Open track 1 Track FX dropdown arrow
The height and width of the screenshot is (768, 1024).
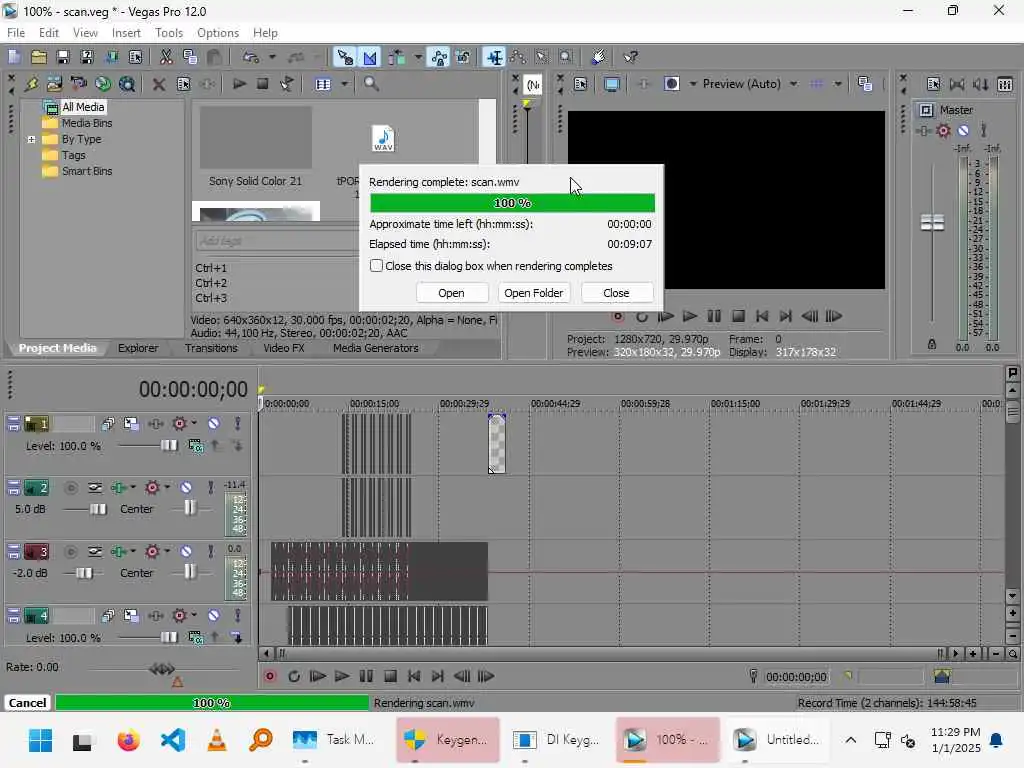pyautogui.click(x=194, y=423)
